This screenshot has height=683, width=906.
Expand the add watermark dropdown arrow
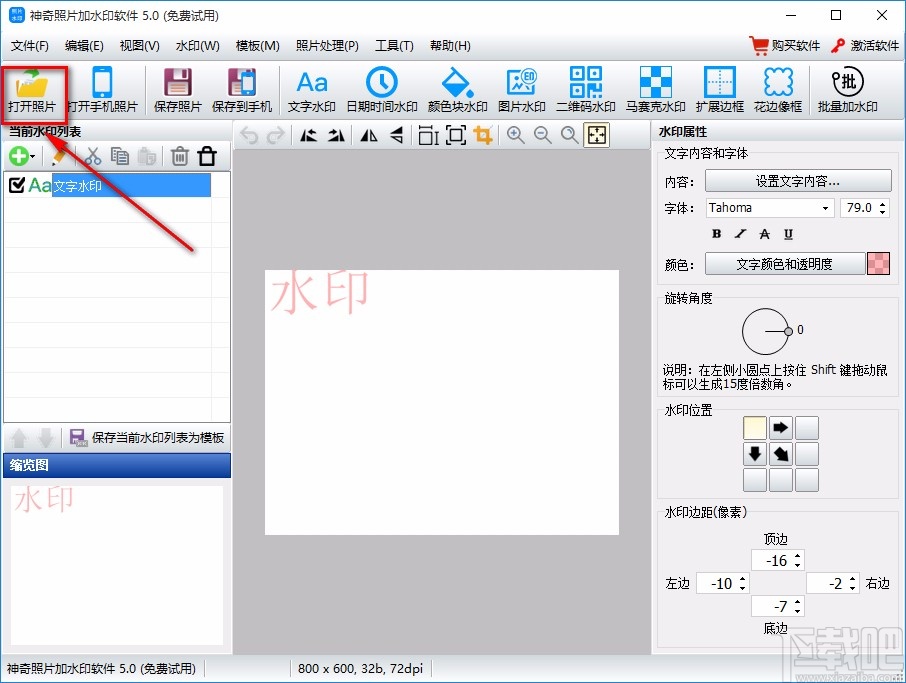(x=32, y=157)
